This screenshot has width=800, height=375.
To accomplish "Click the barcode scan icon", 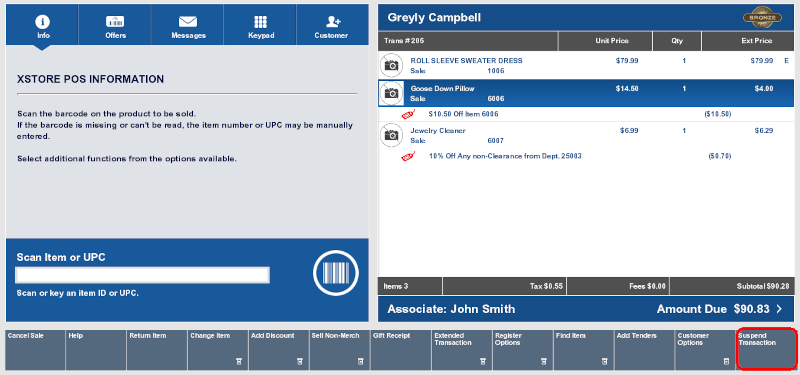I will (336, 273).
